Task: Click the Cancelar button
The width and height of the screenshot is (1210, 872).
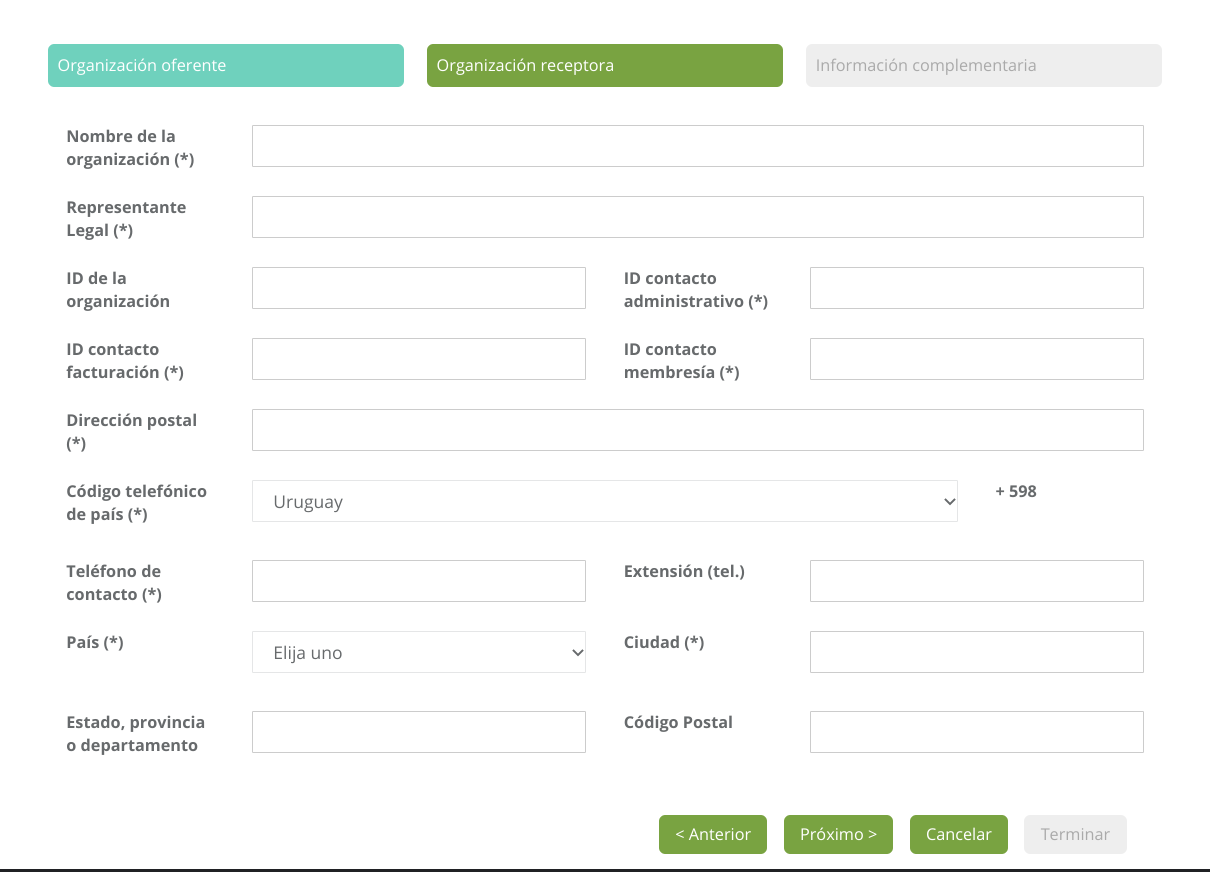Action: click(x=958, y=835)
